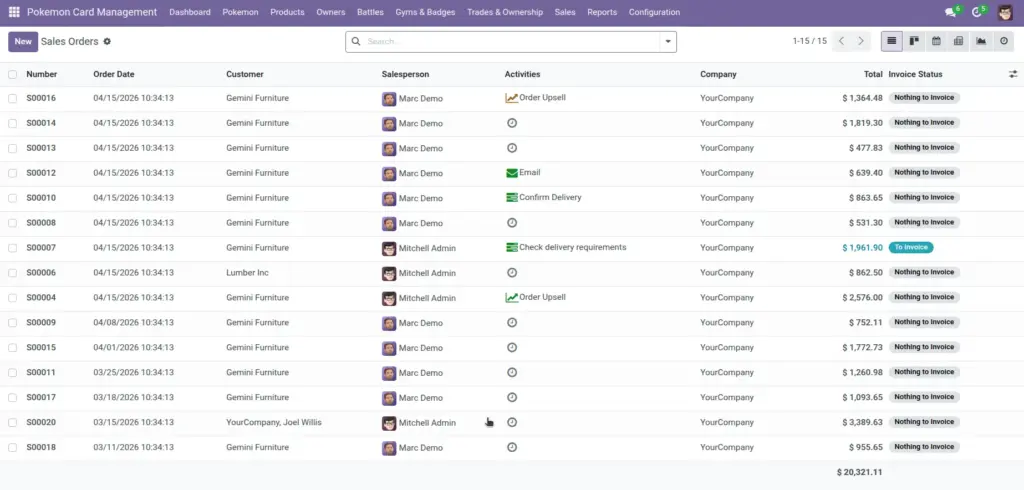The width and height of the screenshot is (1024, 490).
Task: Click Email activity icon for S00012
Action: coord(511,173)
